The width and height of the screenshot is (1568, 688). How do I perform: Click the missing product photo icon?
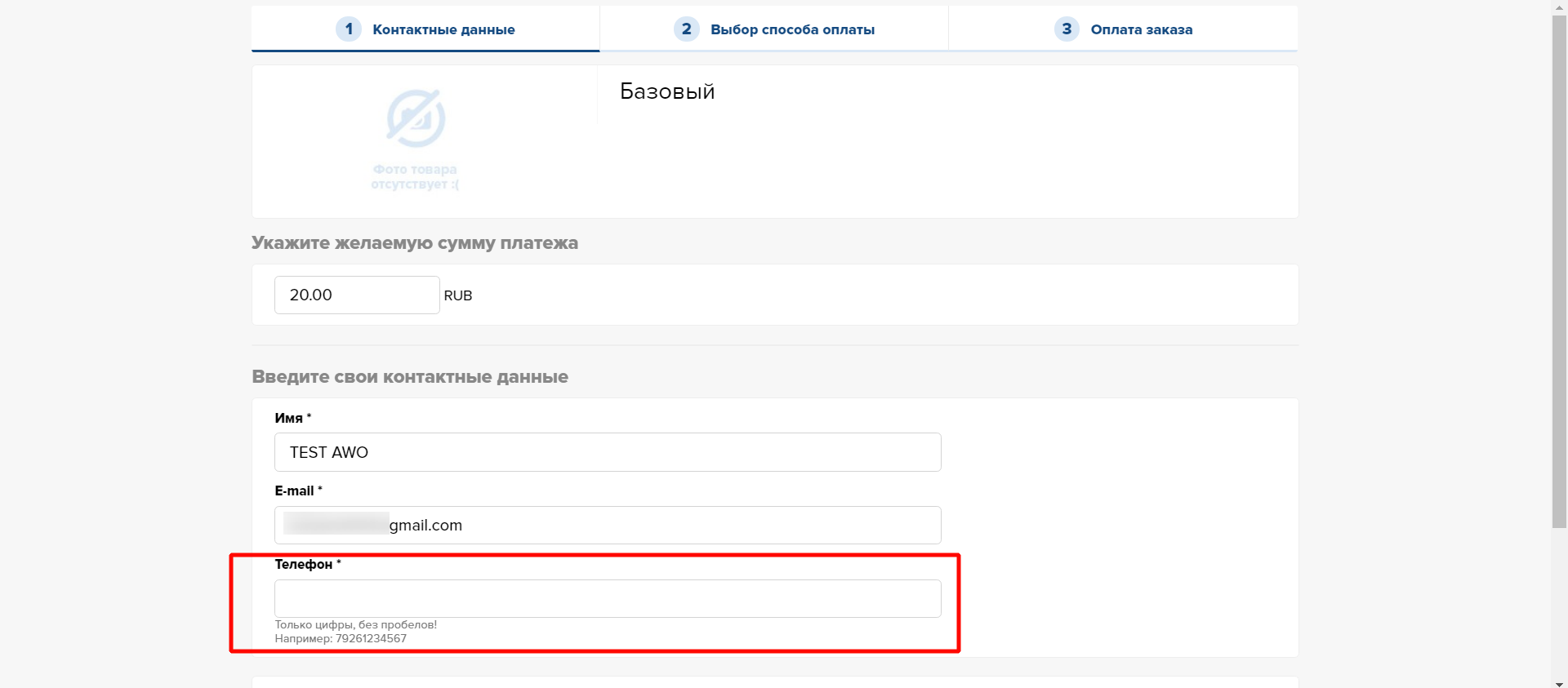416,119
